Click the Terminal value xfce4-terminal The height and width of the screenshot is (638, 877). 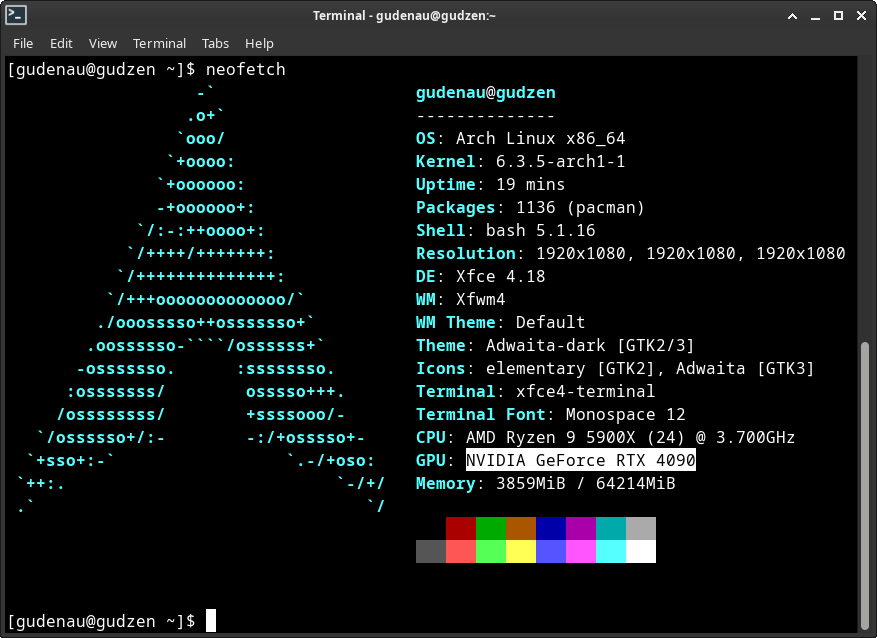click(x=585, y=391)
